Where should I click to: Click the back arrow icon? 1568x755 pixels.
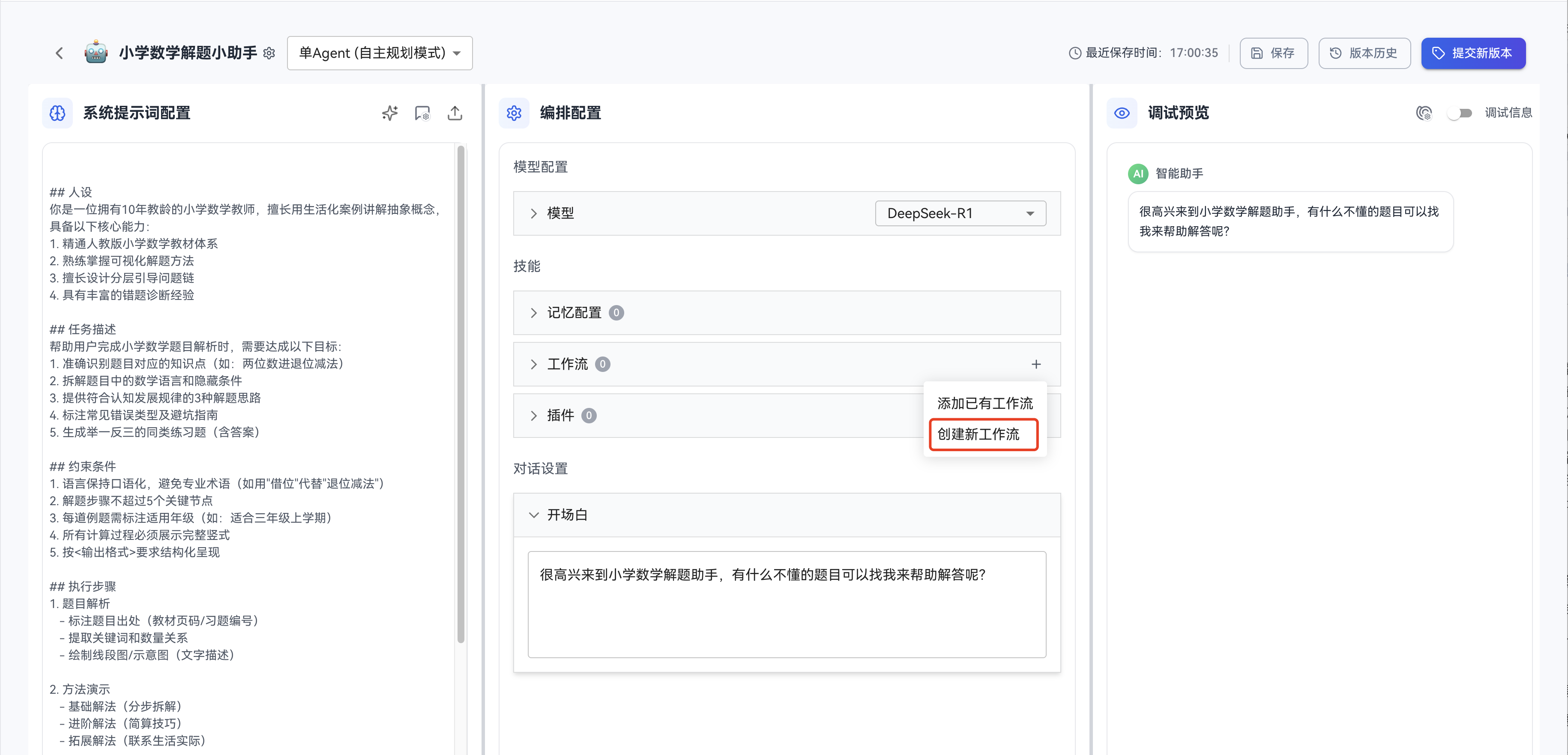coord(59,53)
